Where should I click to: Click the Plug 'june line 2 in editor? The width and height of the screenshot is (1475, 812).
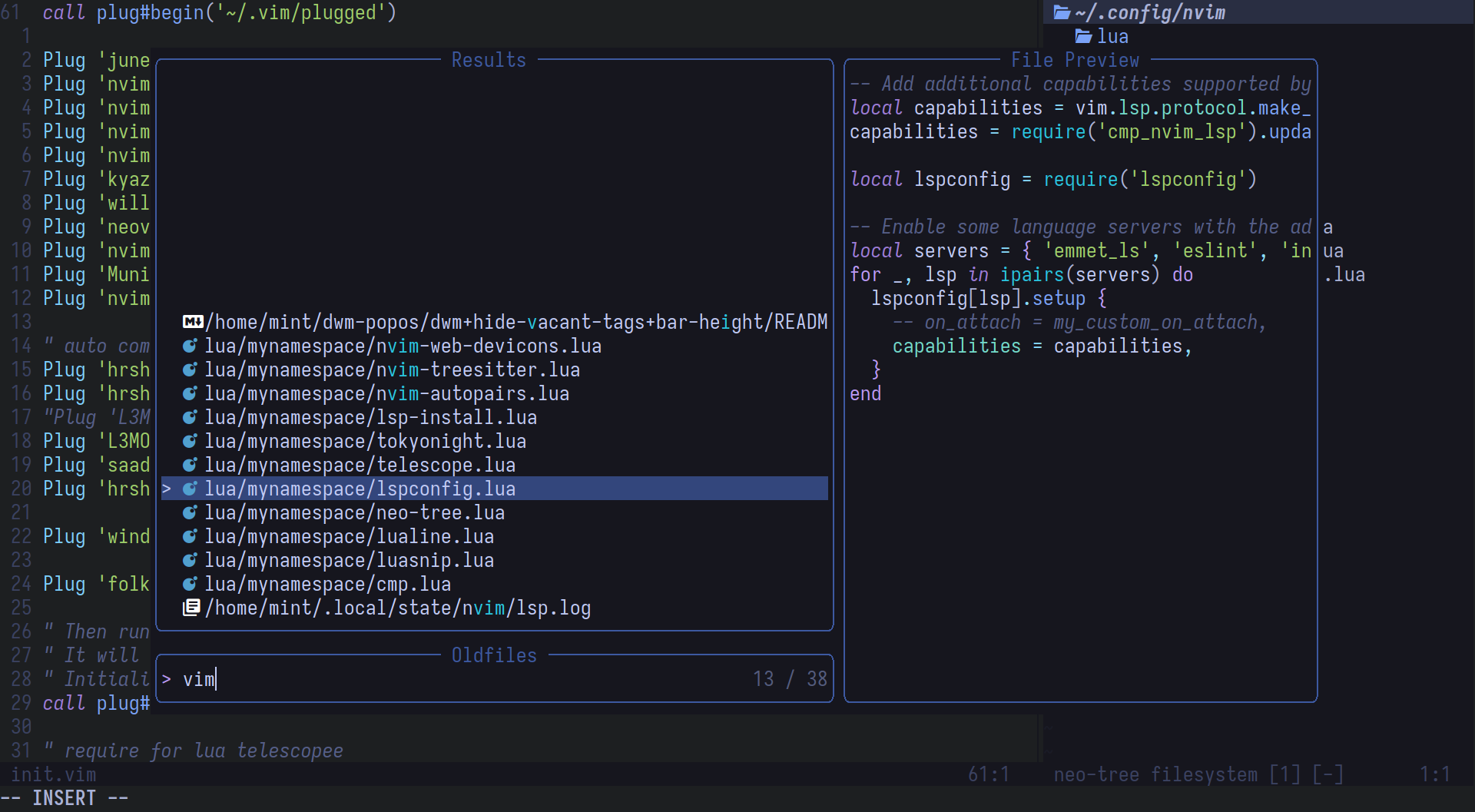tap(97, 60)
